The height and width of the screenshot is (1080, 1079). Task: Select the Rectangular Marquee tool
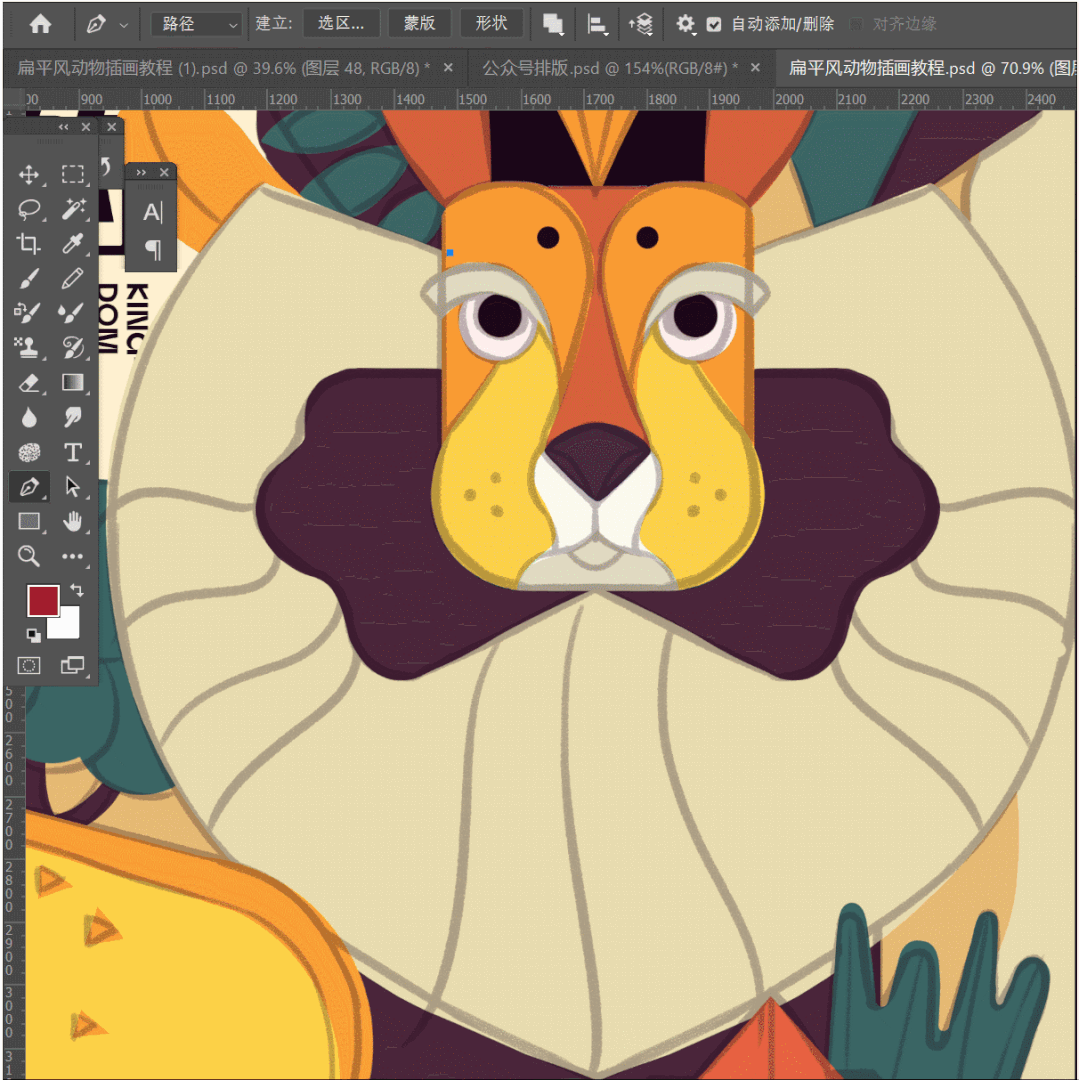[72, 174]
